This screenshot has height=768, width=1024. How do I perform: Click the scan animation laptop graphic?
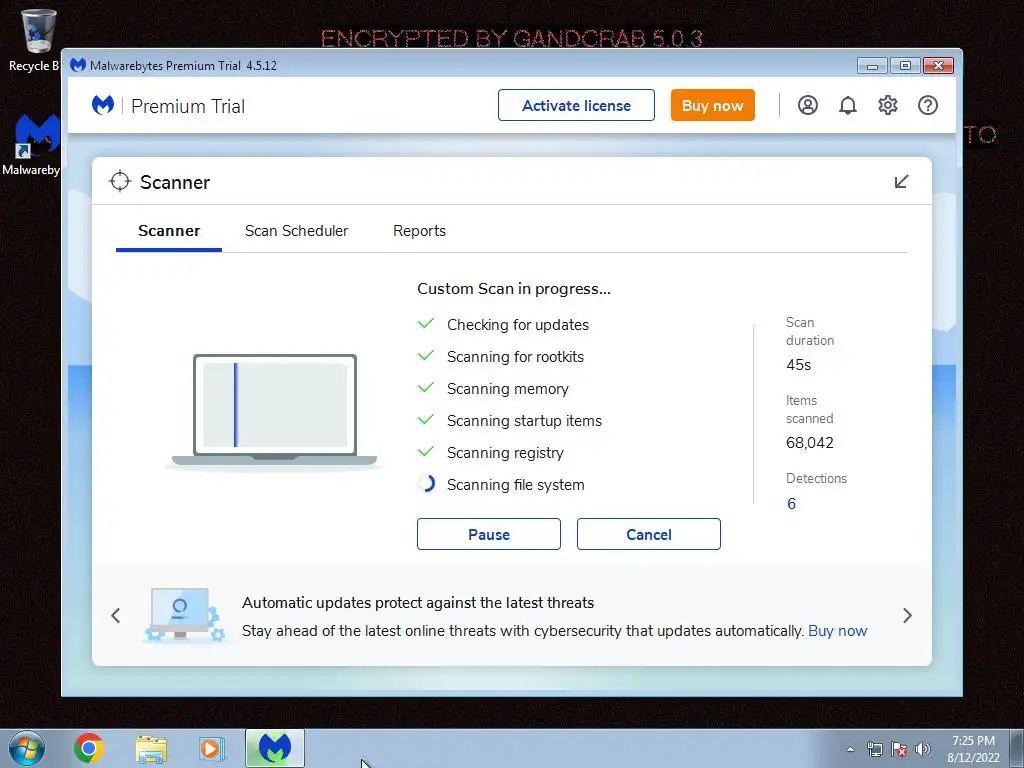tap(274, 410)
